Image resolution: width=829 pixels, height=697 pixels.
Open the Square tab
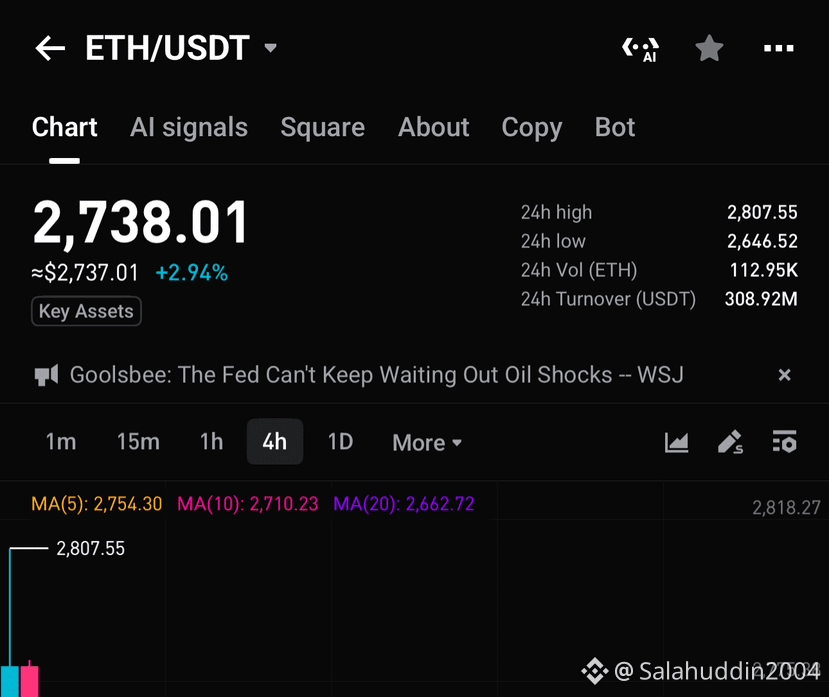tap(323, 127)
